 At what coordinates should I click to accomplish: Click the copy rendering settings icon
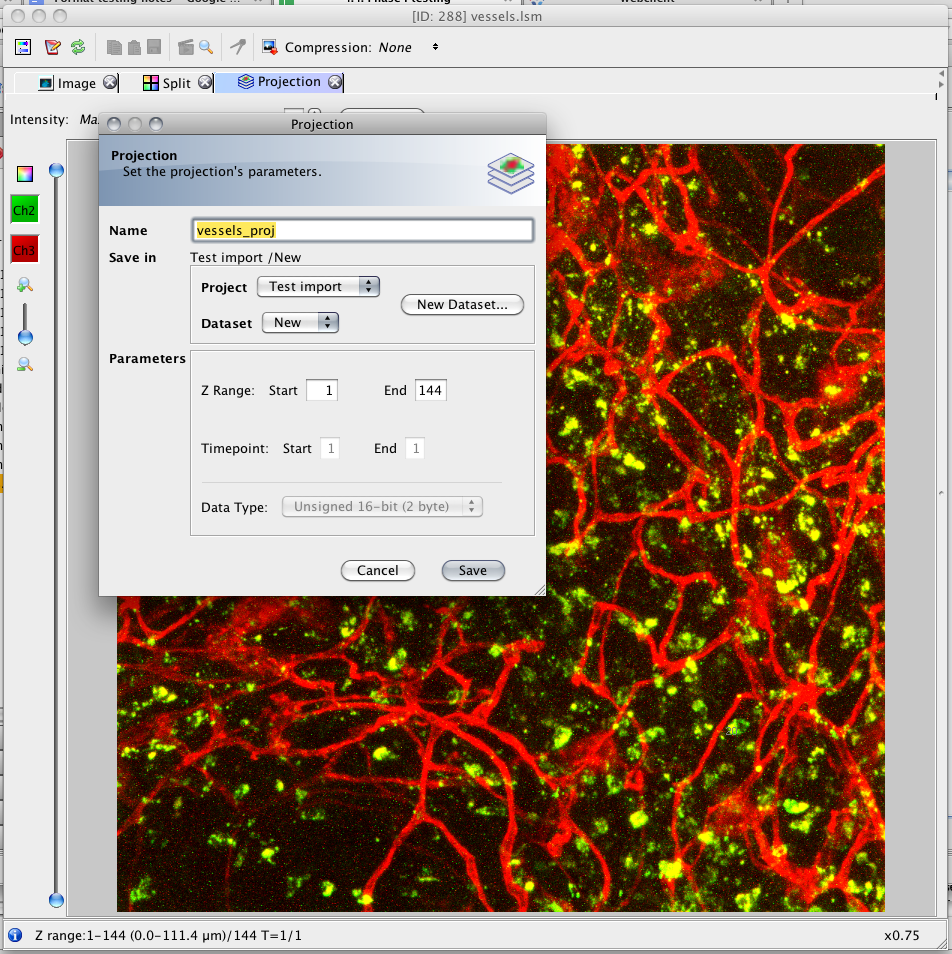114,47
